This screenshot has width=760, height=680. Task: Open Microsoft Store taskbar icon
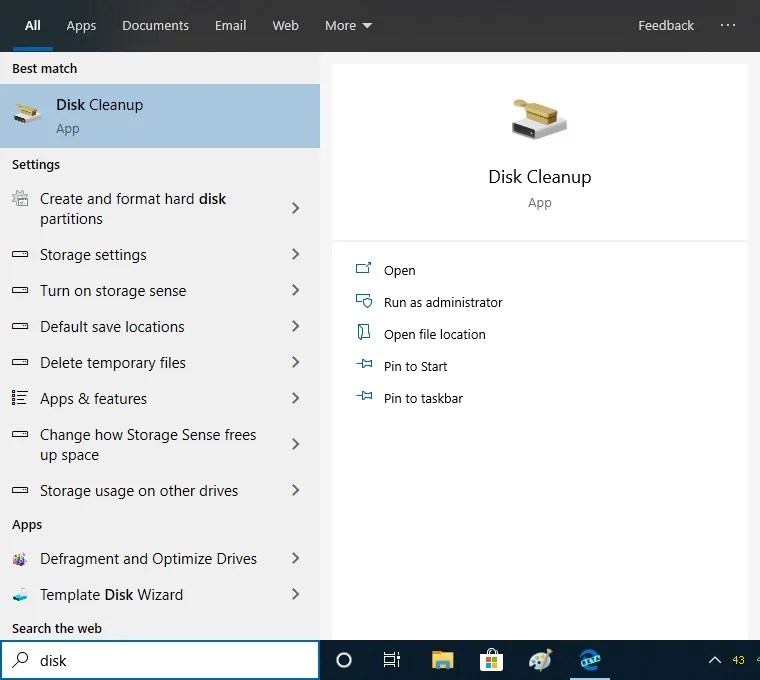coord(491,660)
